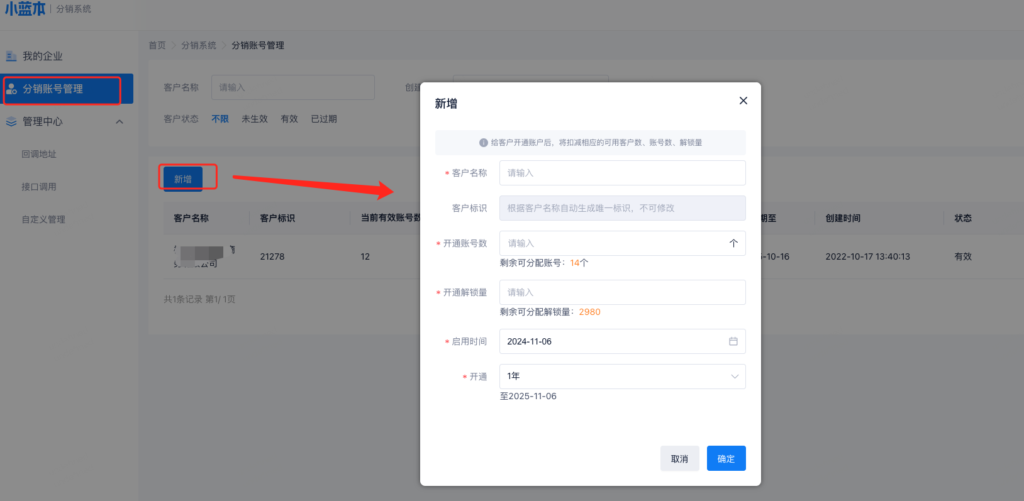The image size is (1024, 501).
Task: Select the 不限 customer status filter
Action: [x=219, y=119]
